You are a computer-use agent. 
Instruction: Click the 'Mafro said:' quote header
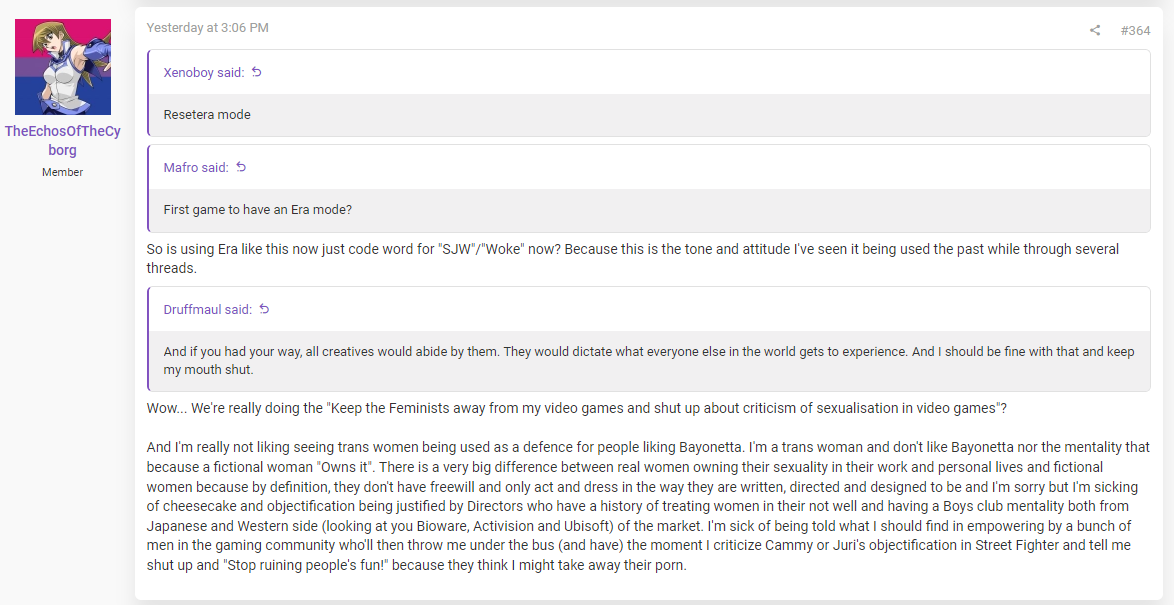pos(196,168)
